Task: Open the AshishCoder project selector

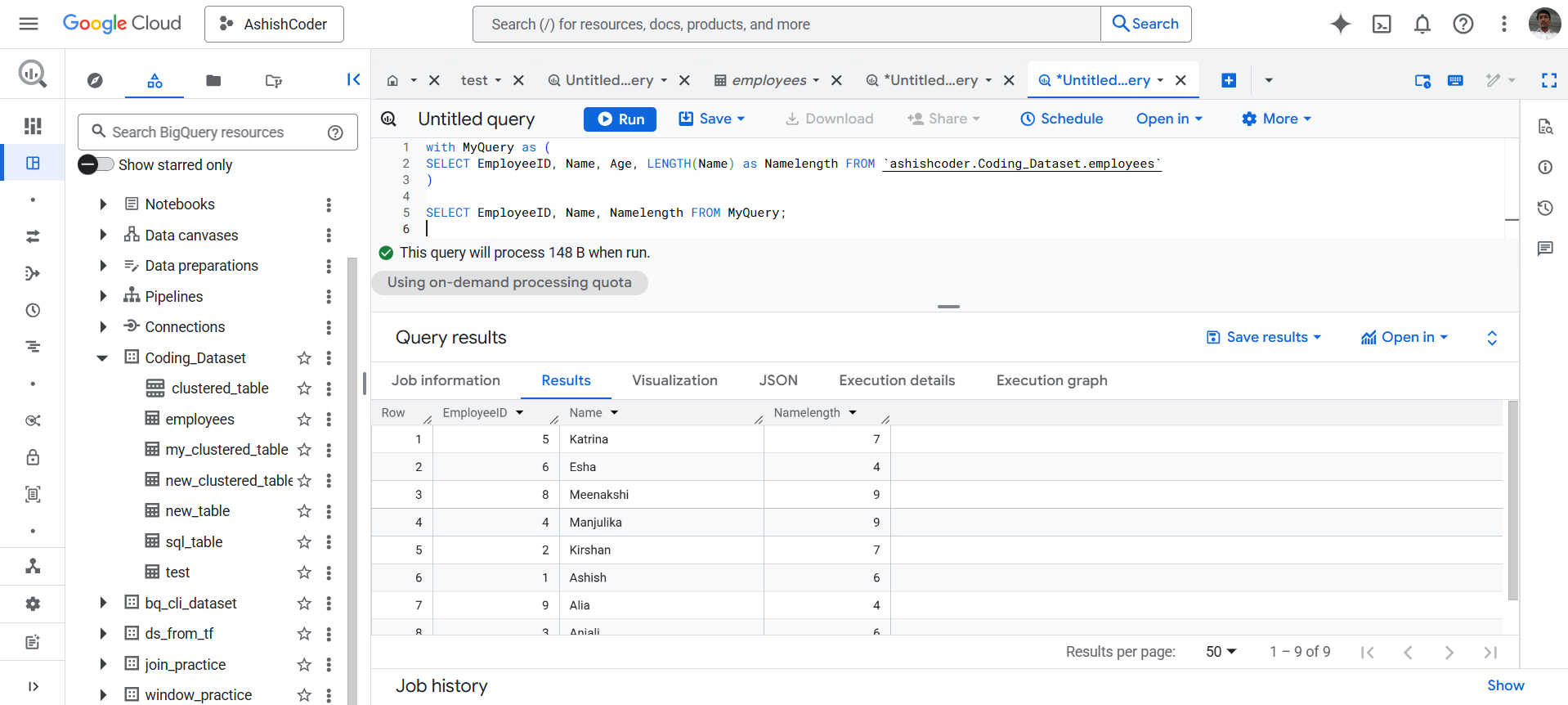Action: click(274, 24)
